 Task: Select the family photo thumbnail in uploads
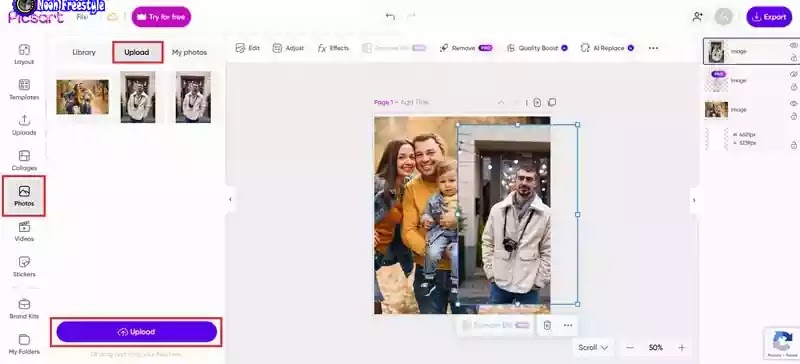point(82,97)
